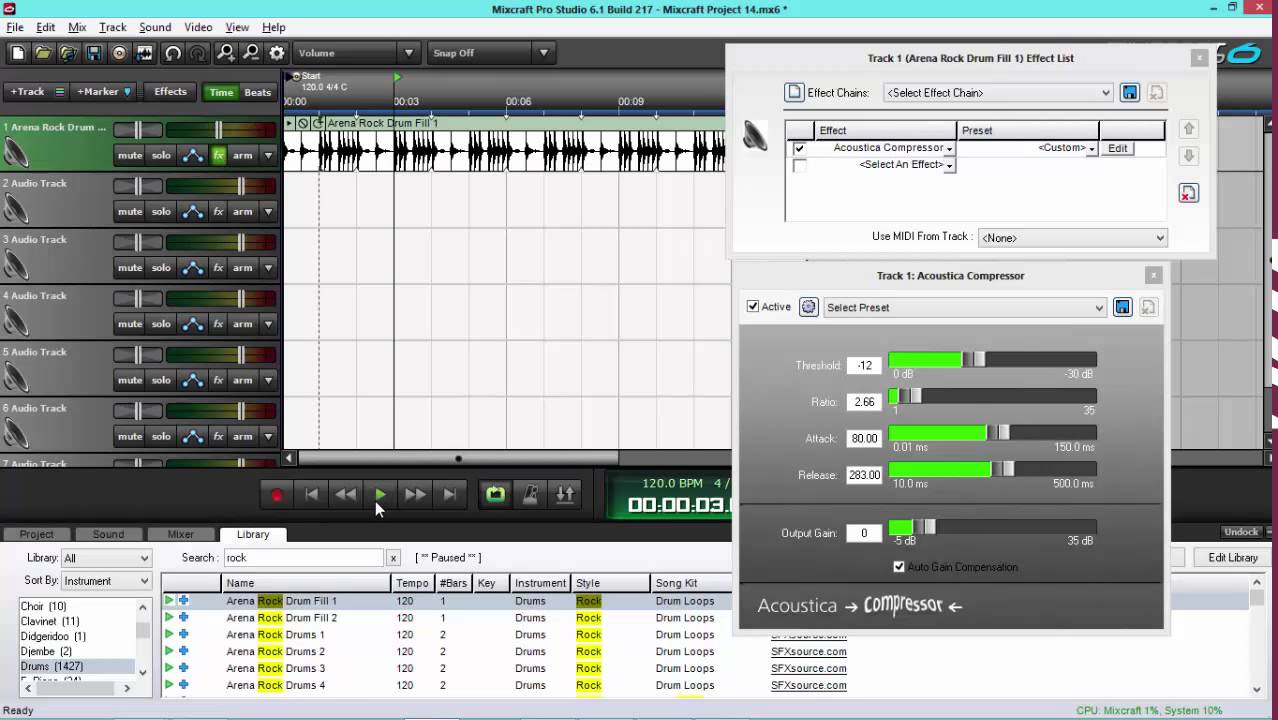Create a new project with the blank page icon
Screen dimensions: 1278x720
pos(17,53)
